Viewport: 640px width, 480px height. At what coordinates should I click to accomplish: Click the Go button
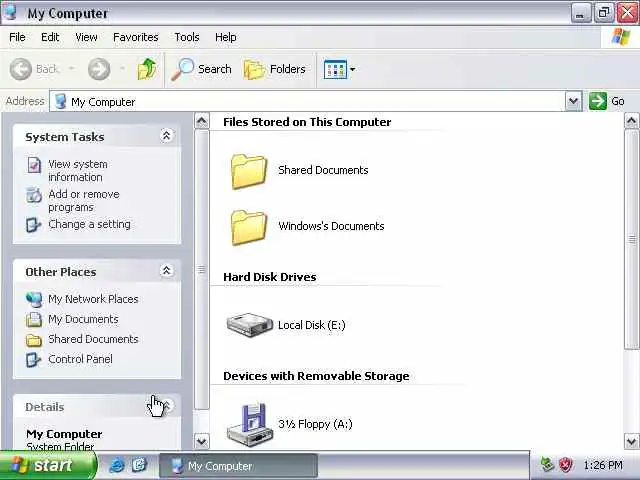(607, 101)
